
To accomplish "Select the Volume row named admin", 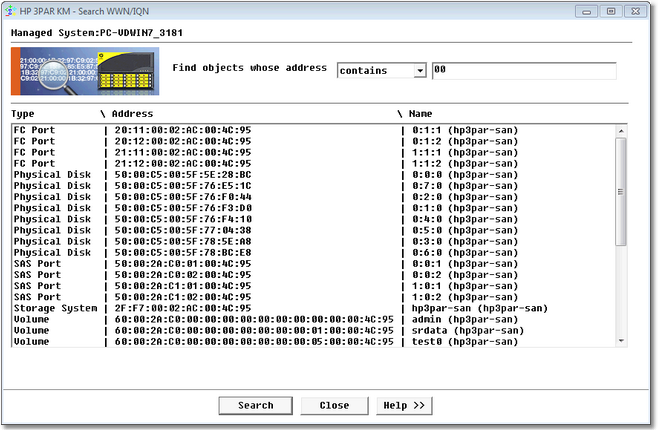I will (313, 319).
